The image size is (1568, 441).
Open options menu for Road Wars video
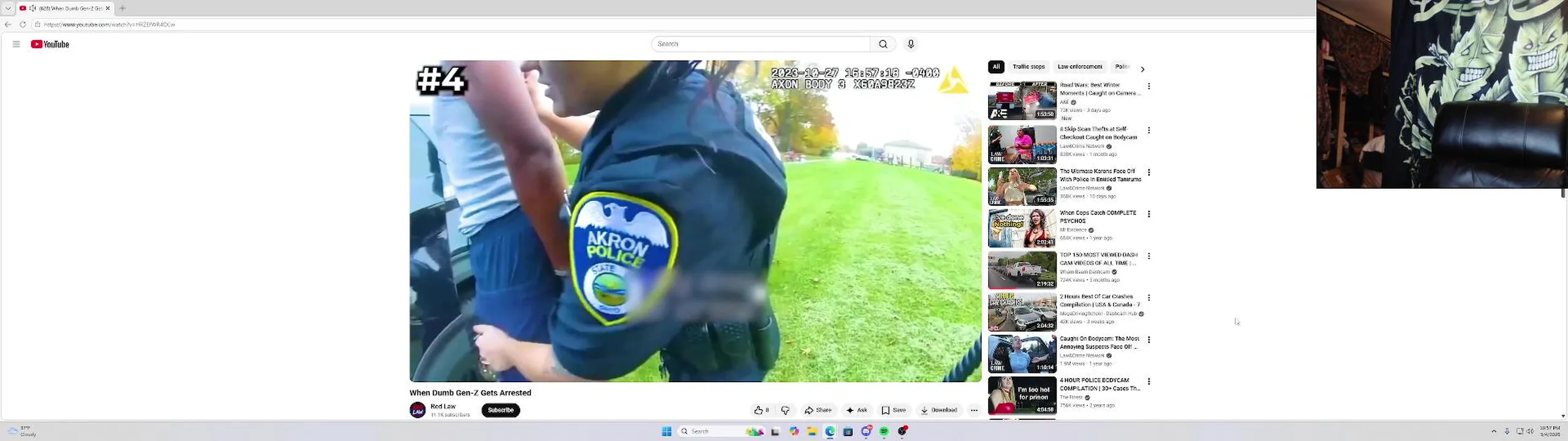[x=1149, y=86]
